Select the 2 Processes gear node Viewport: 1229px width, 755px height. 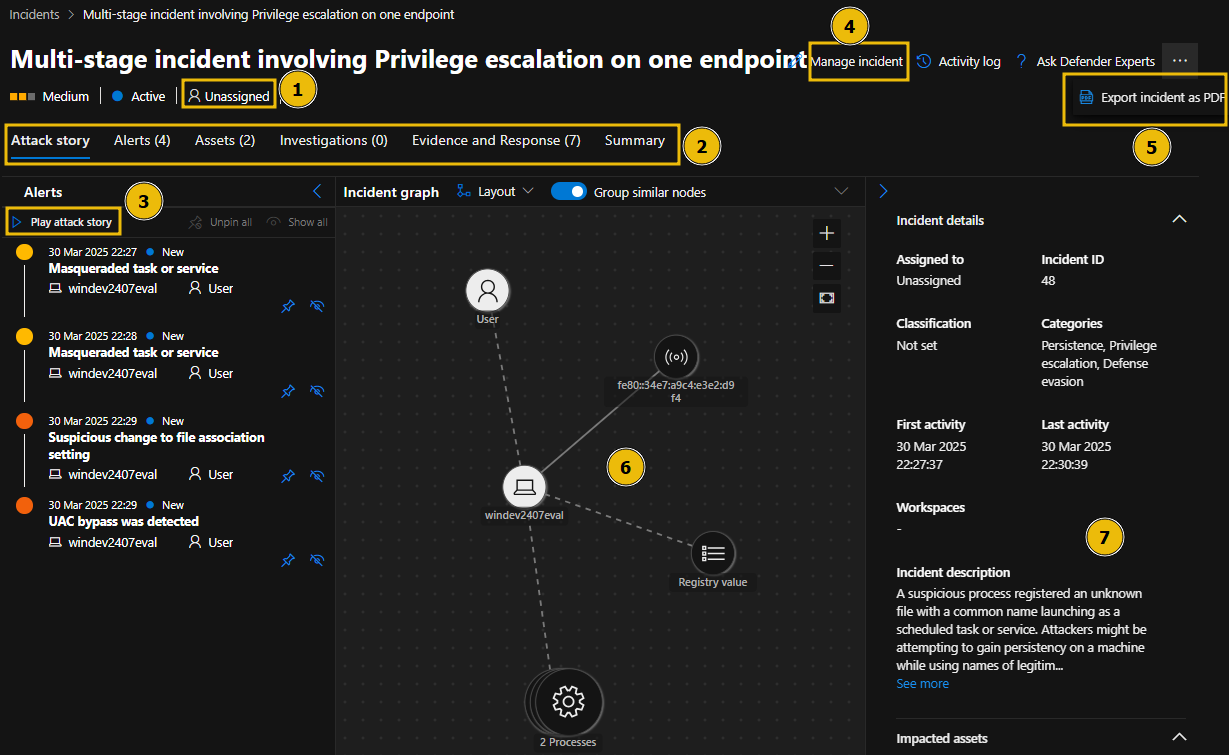[567, 701]
